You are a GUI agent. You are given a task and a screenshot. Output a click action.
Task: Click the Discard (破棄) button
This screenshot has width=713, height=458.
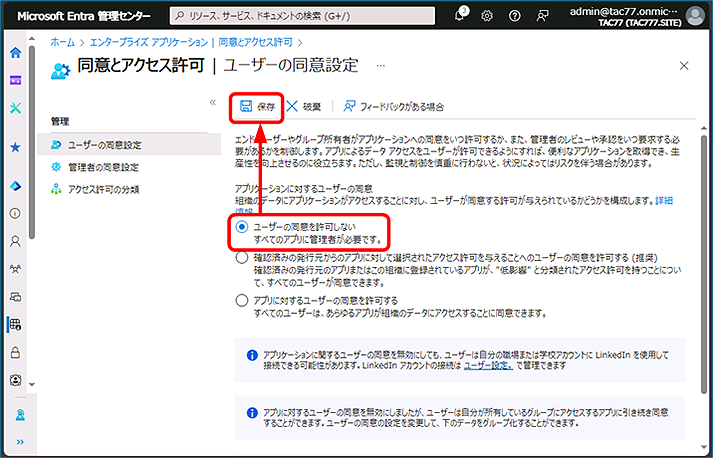[304, 107]
